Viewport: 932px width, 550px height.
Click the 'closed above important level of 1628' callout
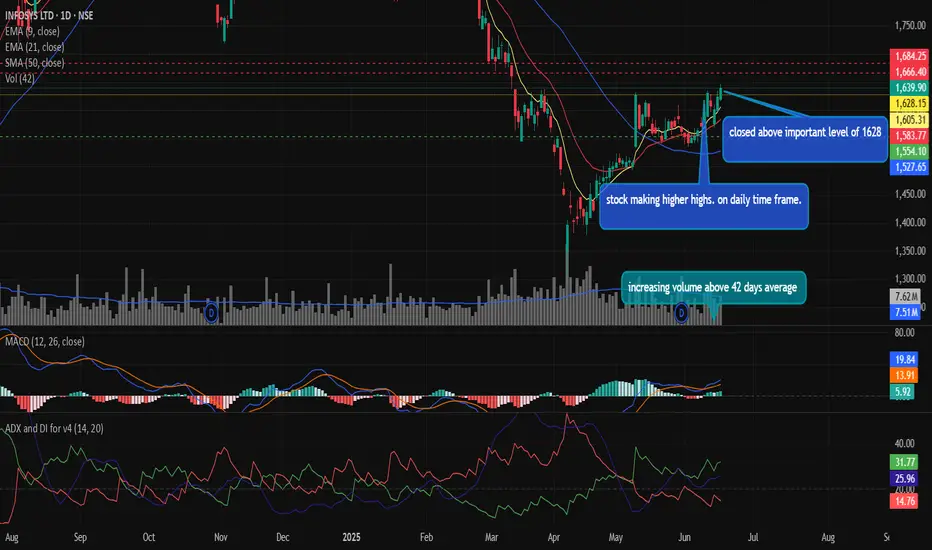[x=805, y=139]
